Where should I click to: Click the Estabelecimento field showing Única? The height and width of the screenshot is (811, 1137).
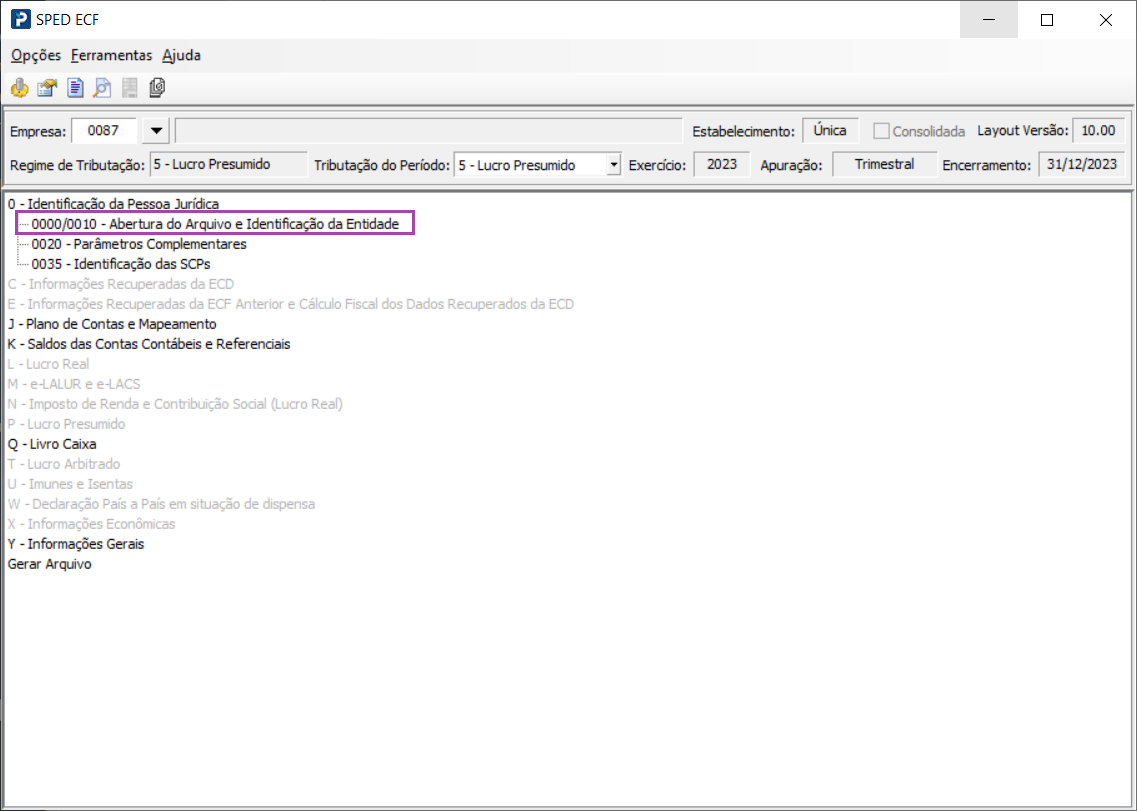point(830,131)
